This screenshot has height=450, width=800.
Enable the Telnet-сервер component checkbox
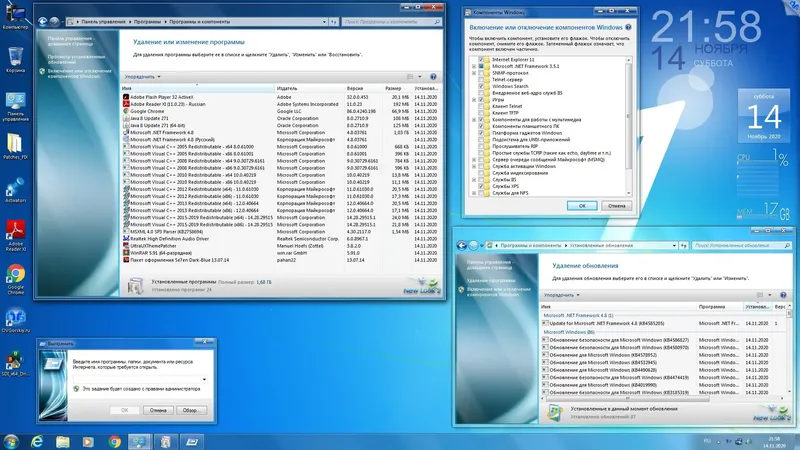[481, 80]
